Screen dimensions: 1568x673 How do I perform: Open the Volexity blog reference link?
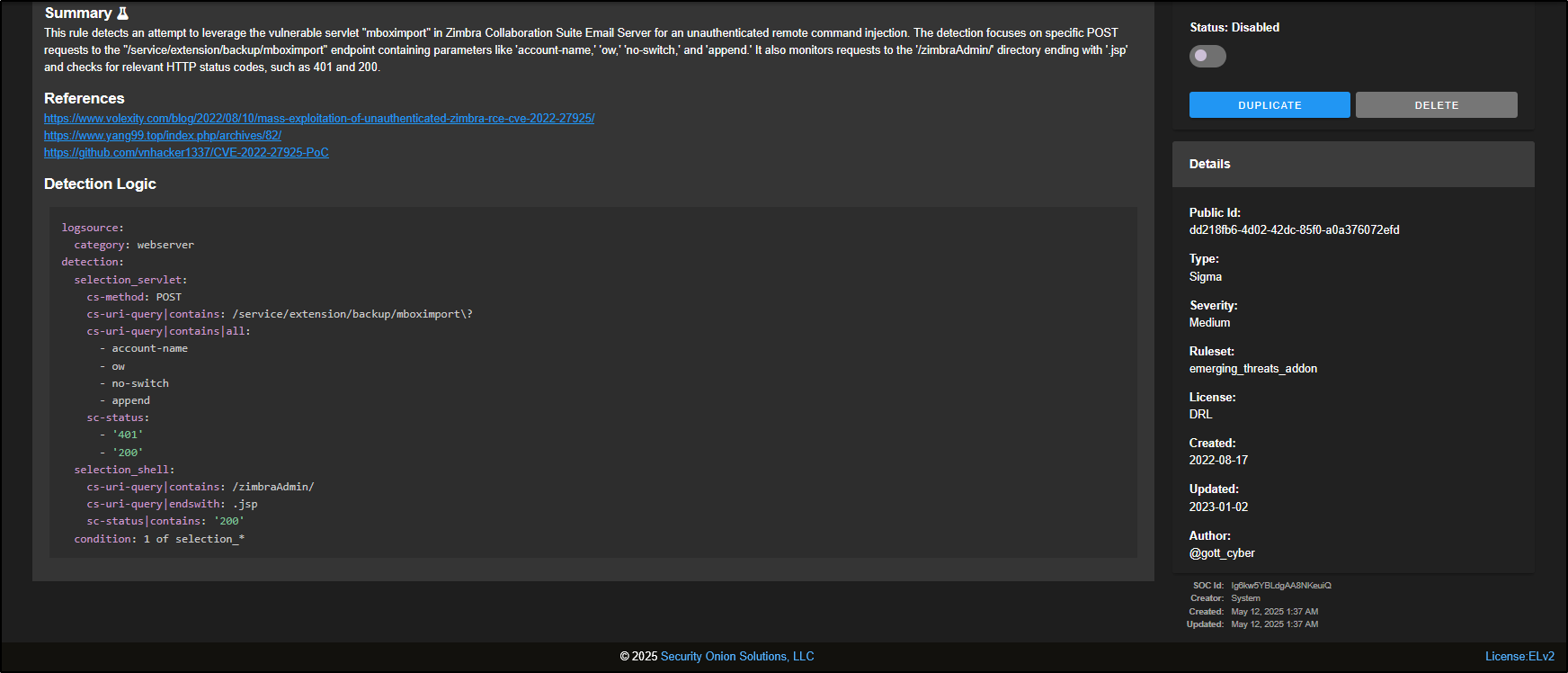tap(319, 119)
